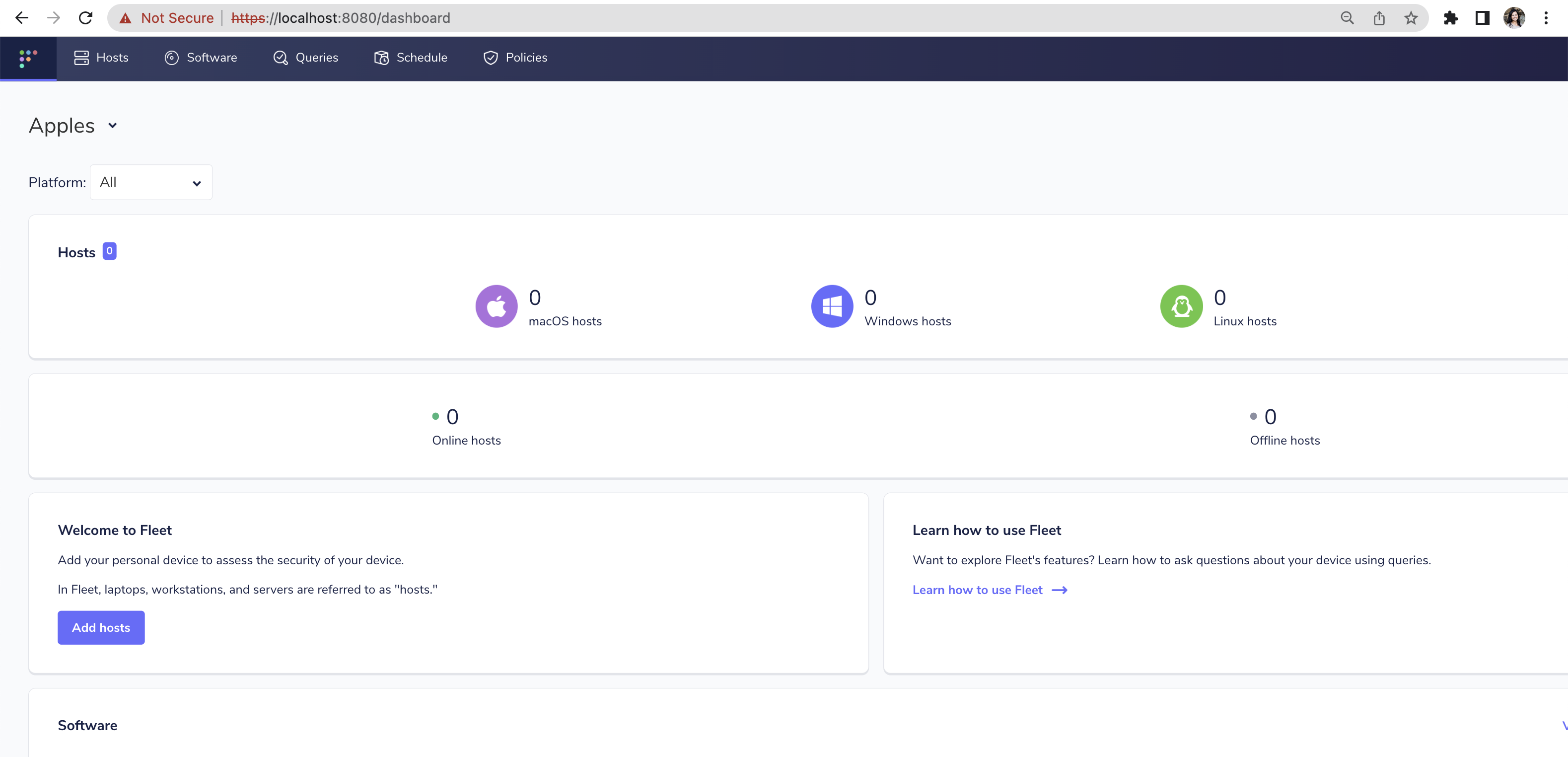1568x757 pixels.
Task: Click the browser extensions puzzle icon
Action: (1451, 18)
